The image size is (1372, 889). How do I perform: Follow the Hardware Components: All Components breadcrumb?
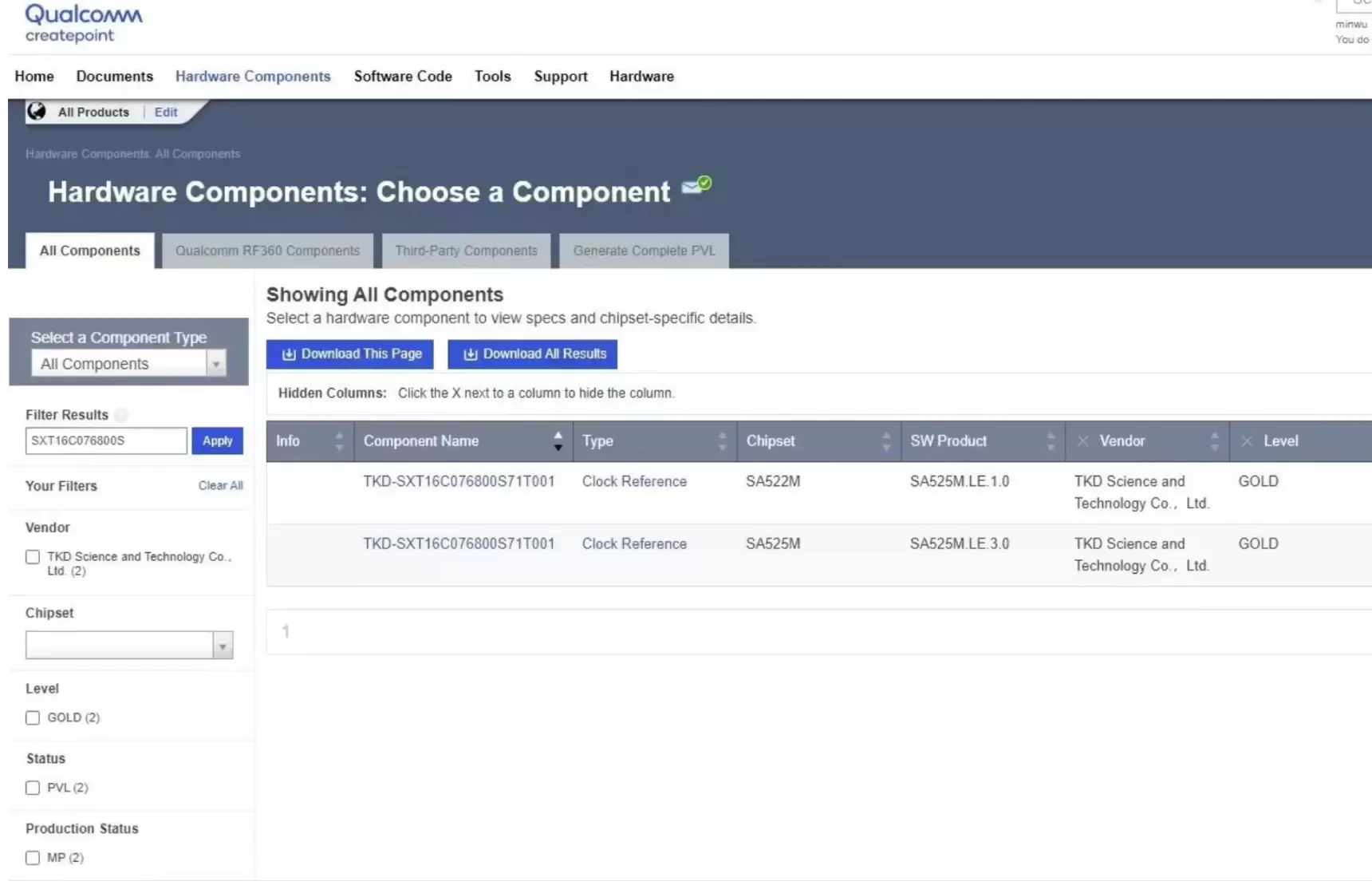coord(132,154)
